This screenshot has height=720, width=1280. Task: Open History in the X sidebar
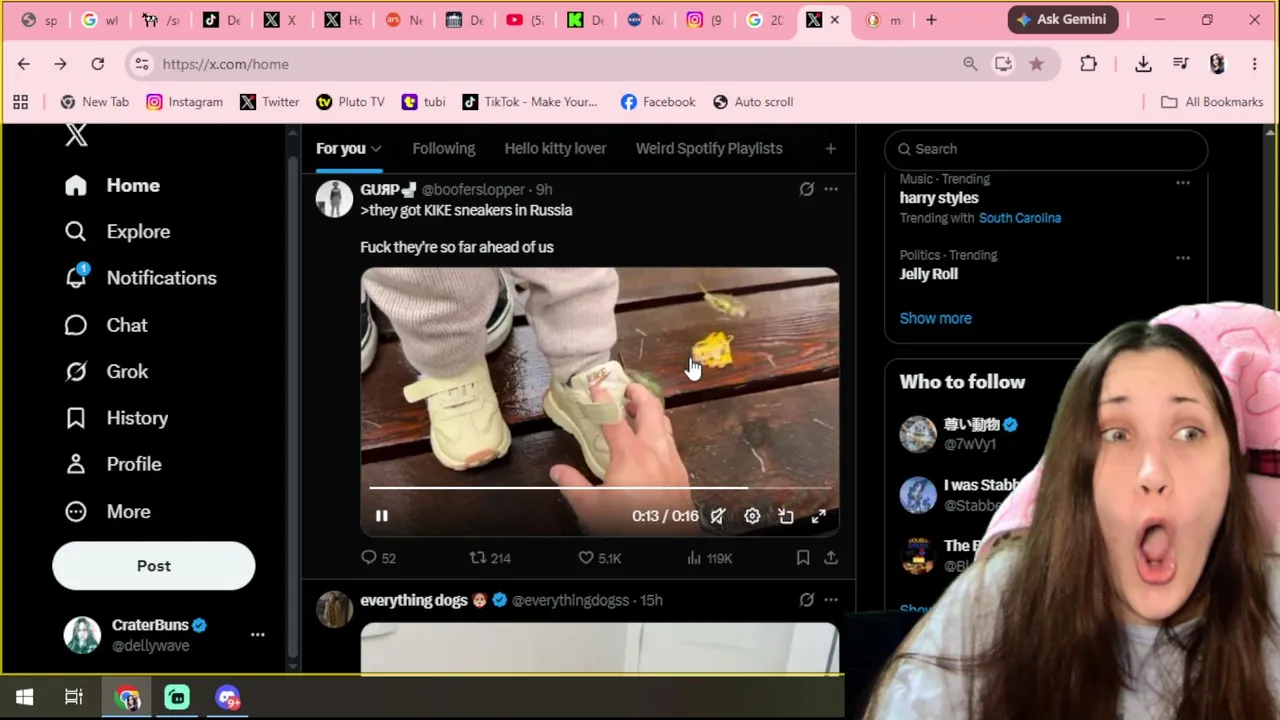tap(116, 418)
